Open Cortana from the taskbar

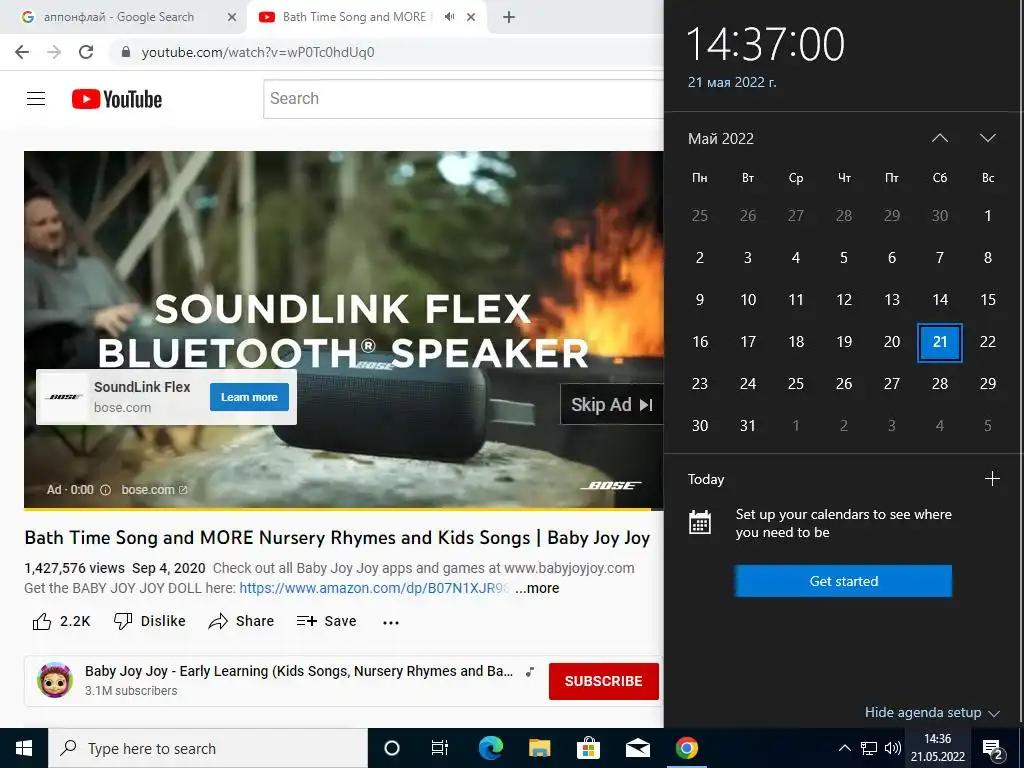(392, 748)
